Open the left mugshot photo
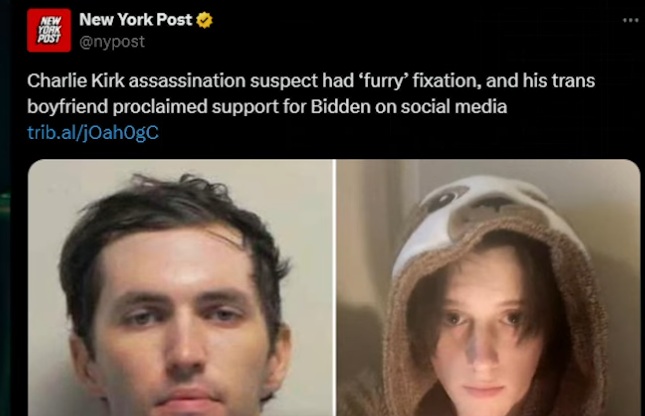This screenshot has width=645, height=416. tap(180, 288)
